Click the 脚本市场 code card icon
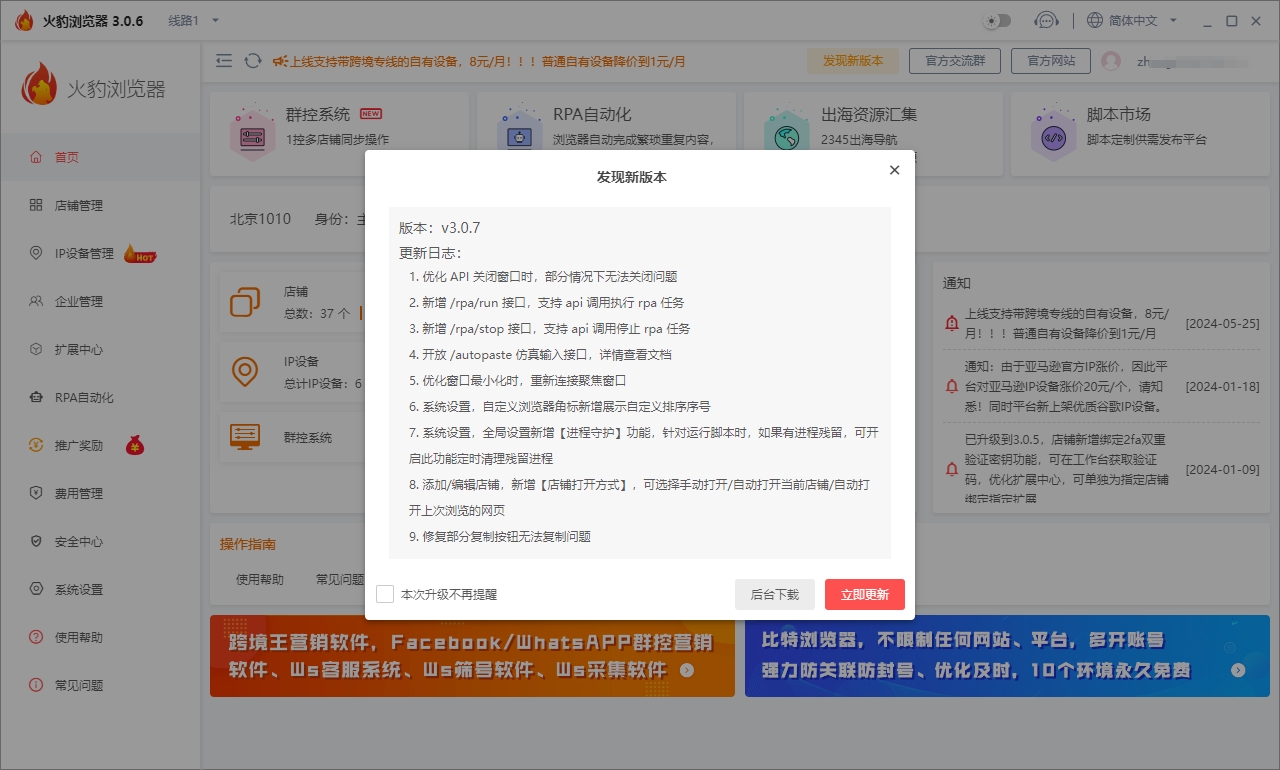 point(1054,132)
